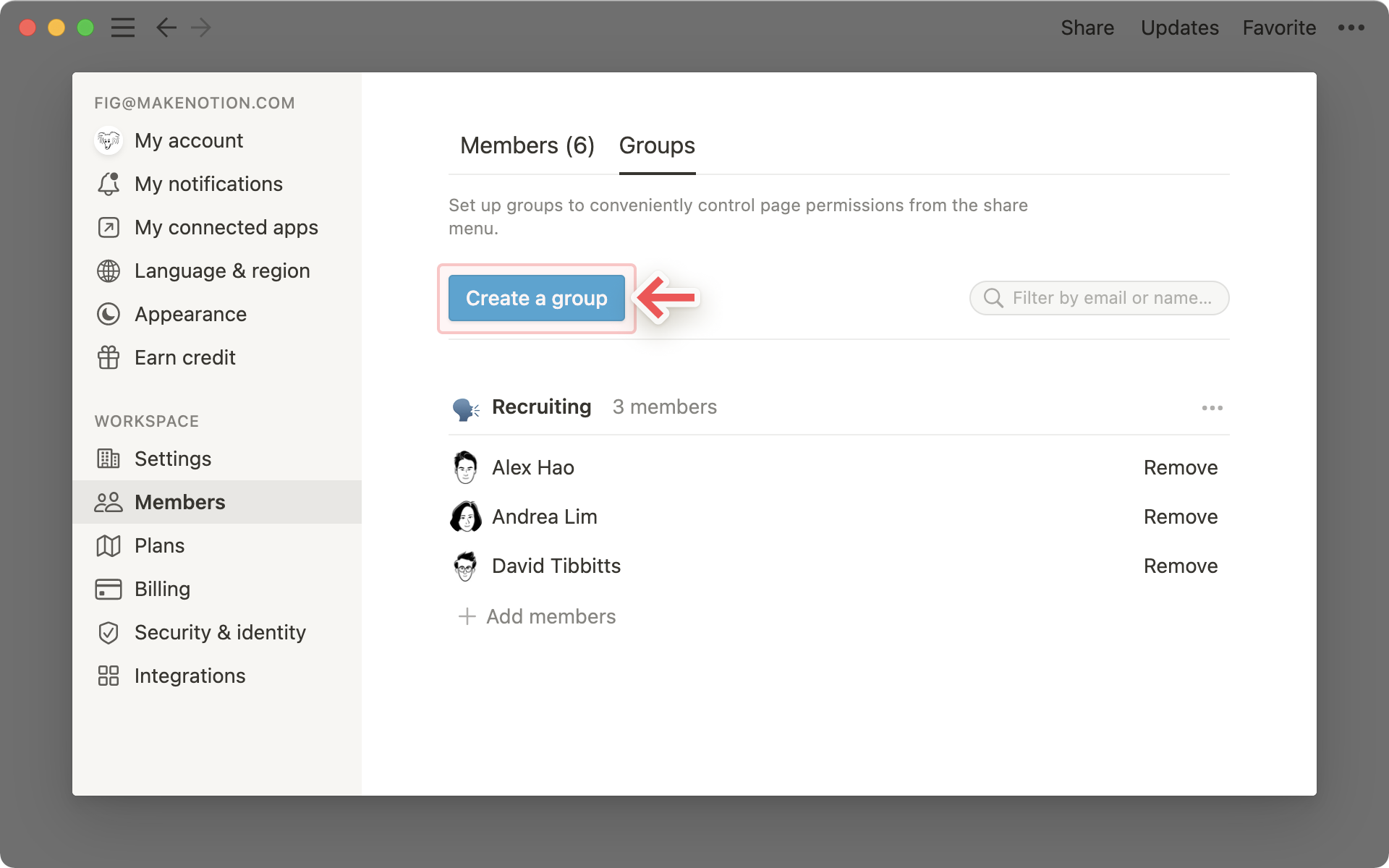
Task: Click the Integrations grid icon
Action: (109, 676)
